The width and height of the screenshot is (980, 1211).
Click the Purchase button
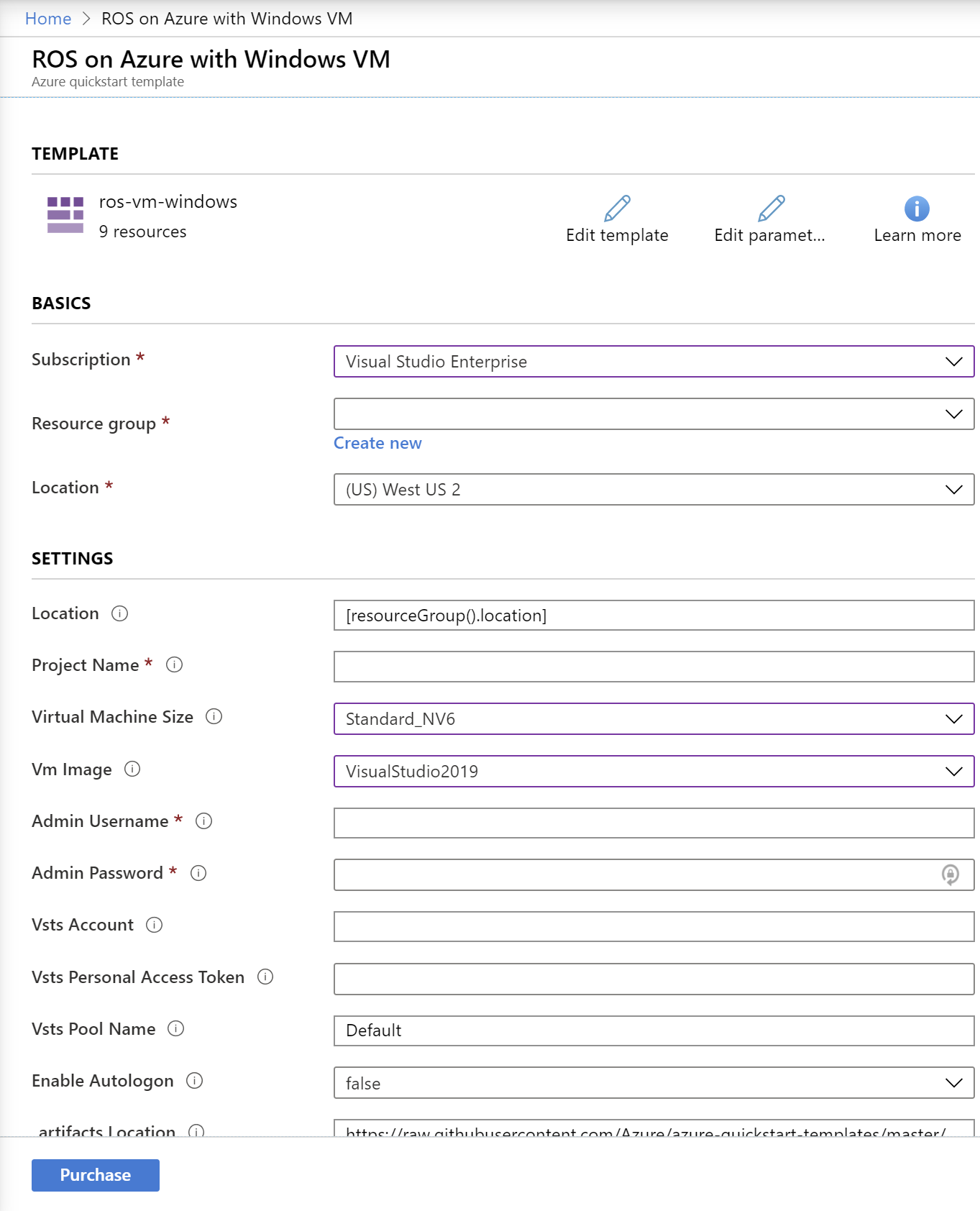(x=96, y=1175)
